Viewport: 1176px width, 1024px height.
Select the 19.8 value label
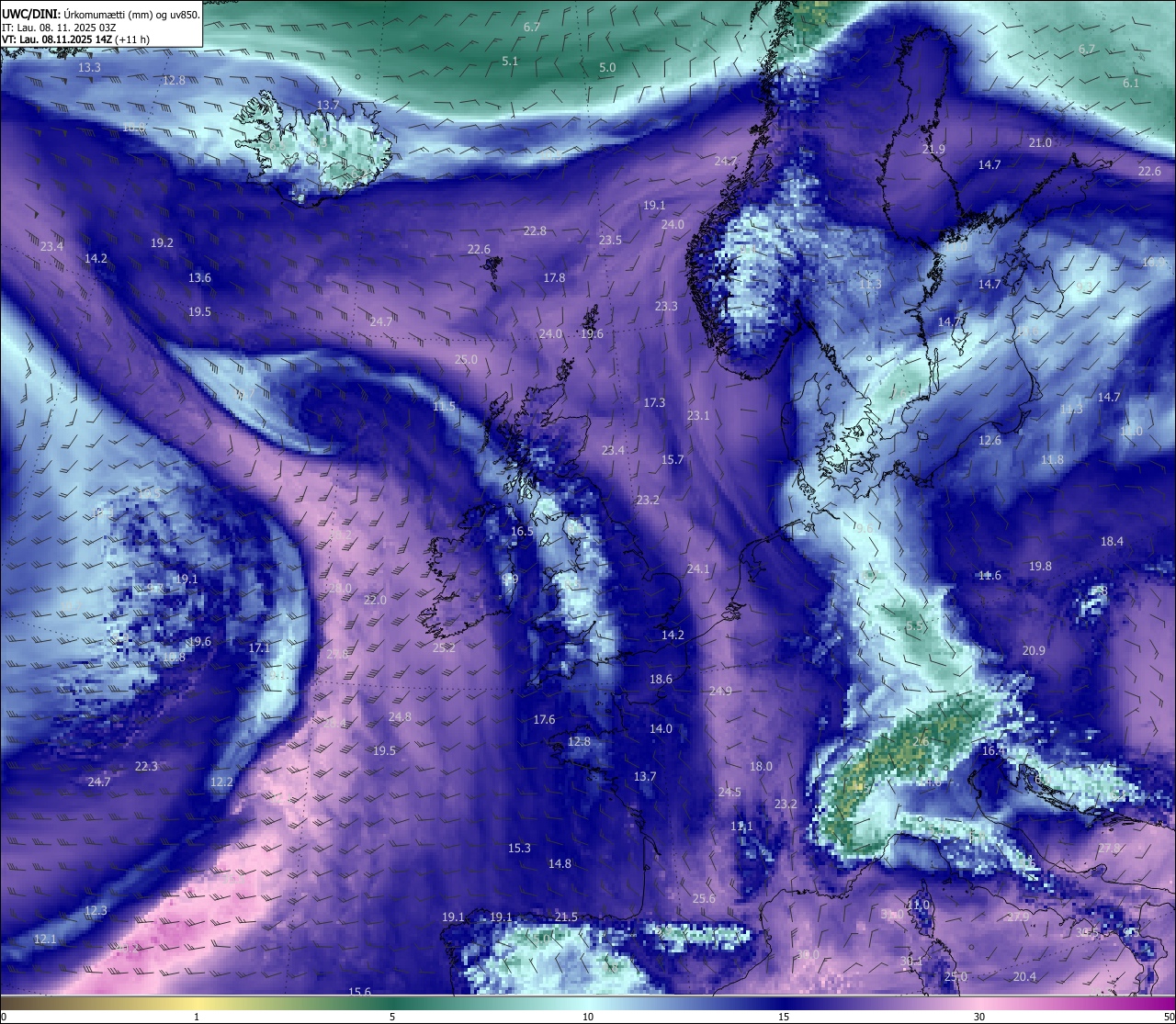pyautogui.click(x=1040, y=567)
